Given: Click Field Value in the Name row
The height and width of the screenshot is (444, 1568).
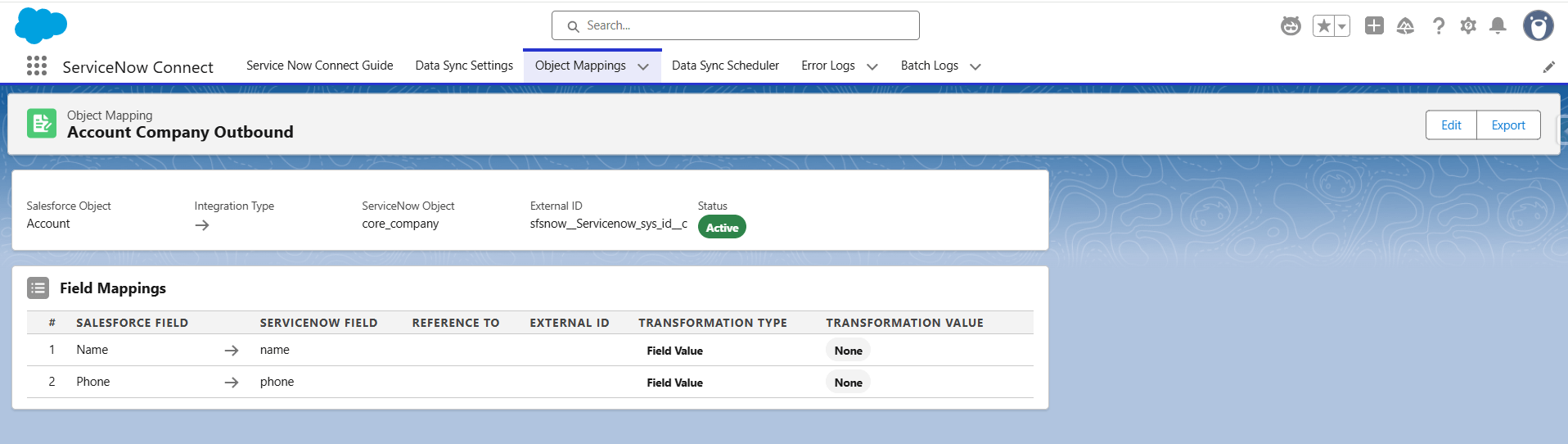Looking at the screenshot, I should (674, 351).
